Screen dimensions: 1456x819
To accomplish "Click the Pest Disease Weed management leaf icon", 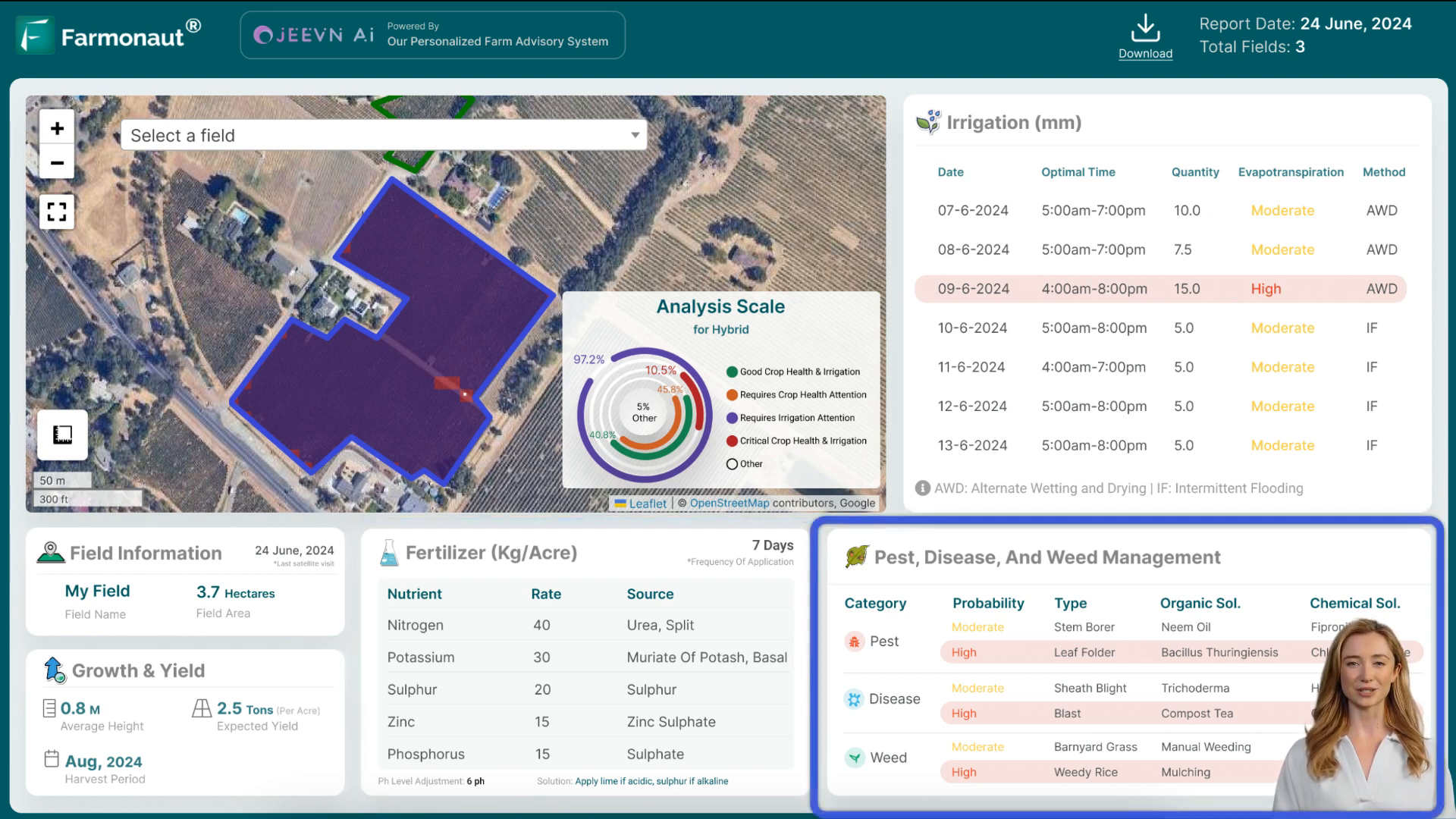I will point(858,557).
